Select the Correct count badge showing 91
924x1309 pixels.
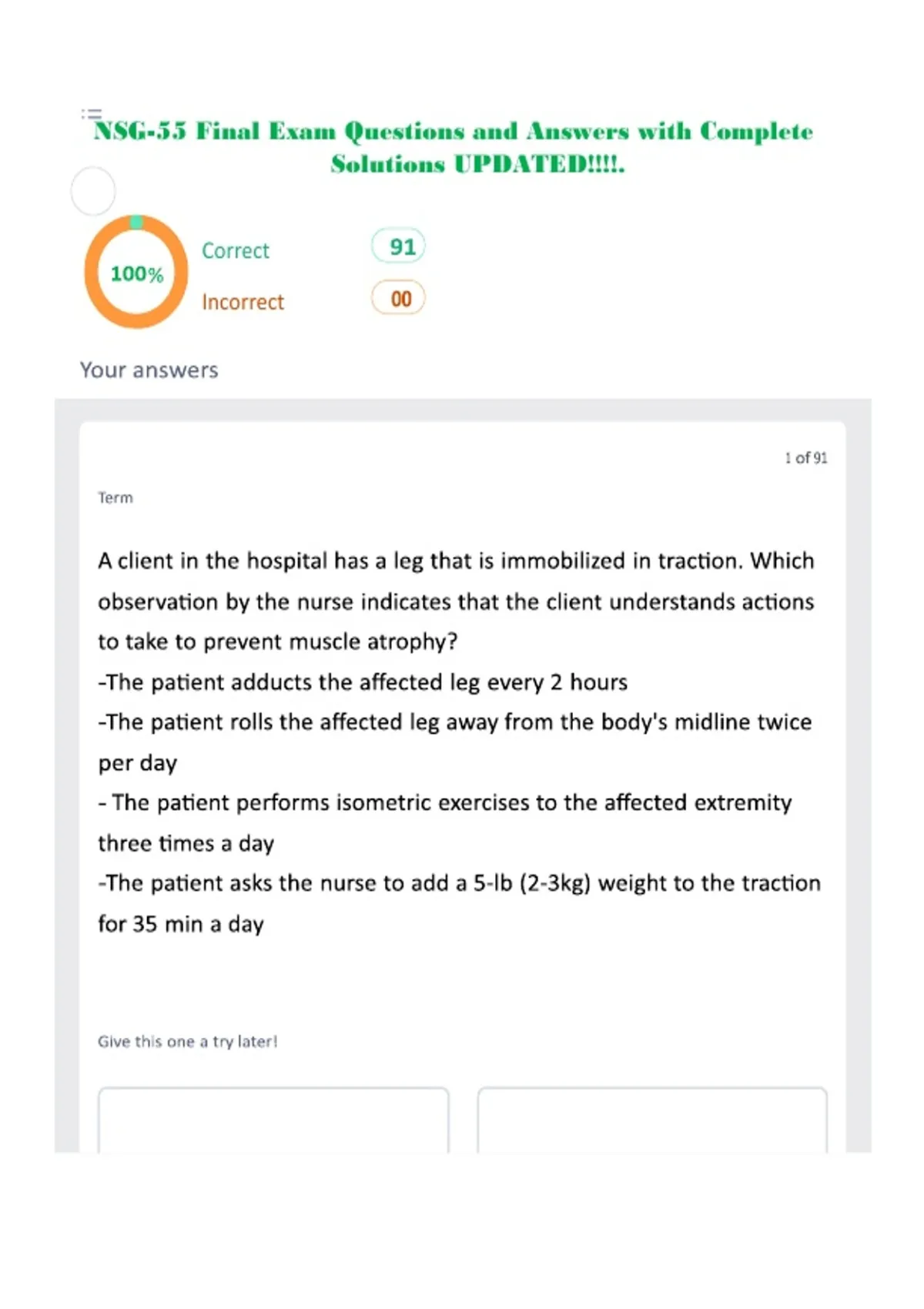(398, 246)
